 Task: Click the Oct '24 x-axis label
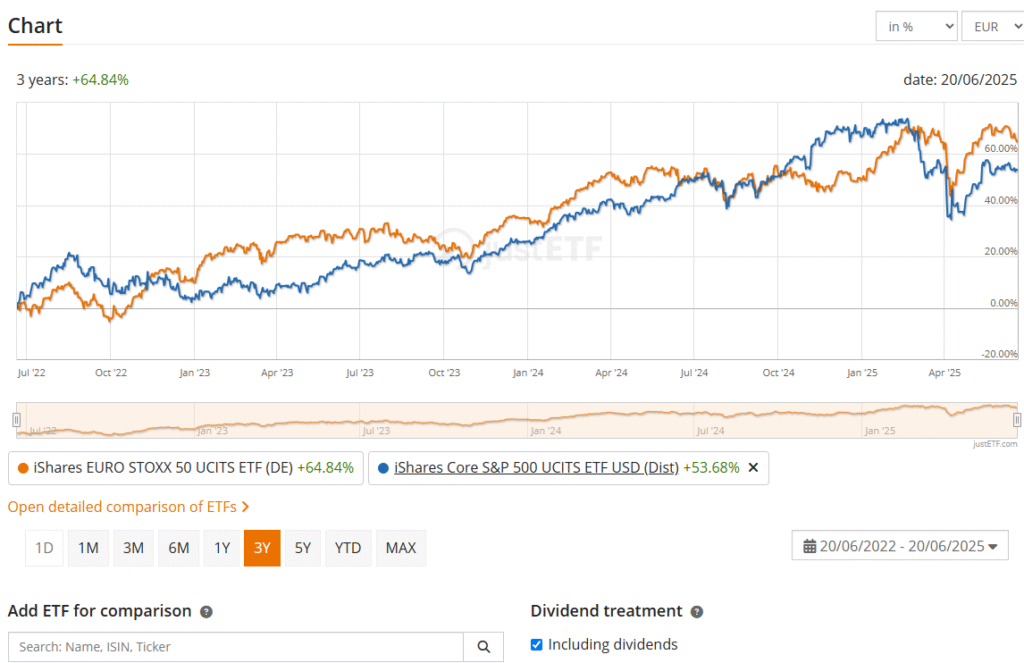[x=778, y=372]
